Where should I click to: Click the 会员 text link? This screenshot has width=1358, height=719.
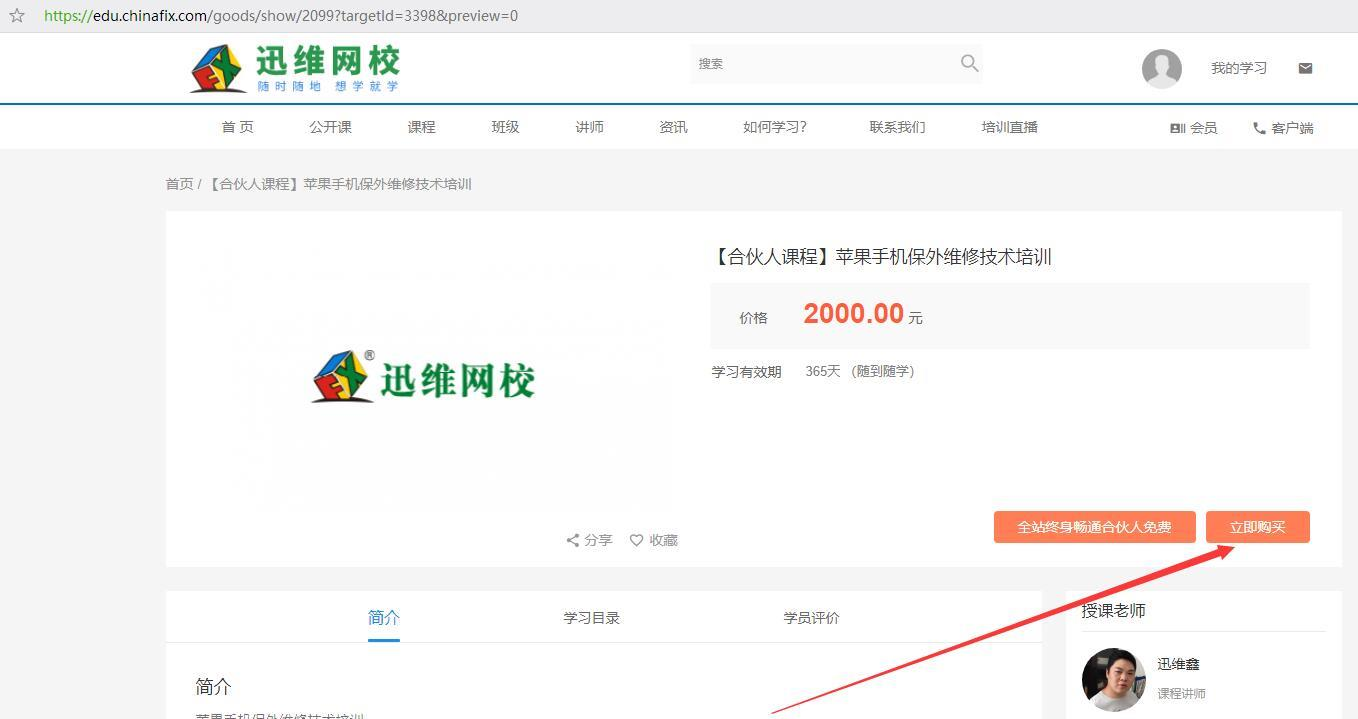coord(1203,128)
